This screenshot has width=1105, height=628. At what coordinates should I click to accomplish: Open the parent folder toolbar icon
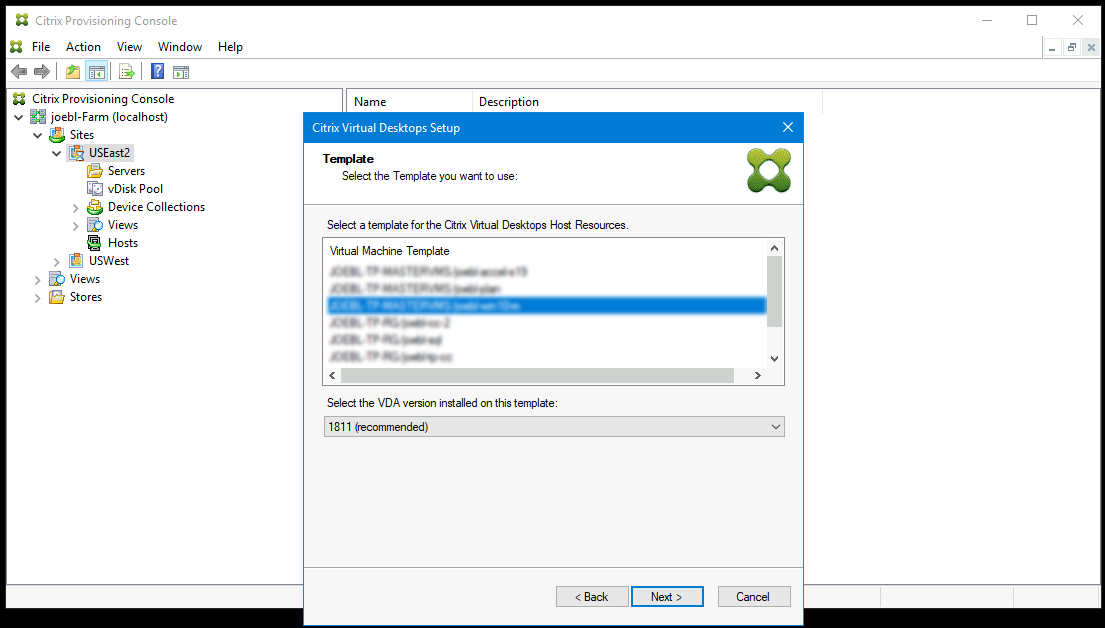pos(71,71)
